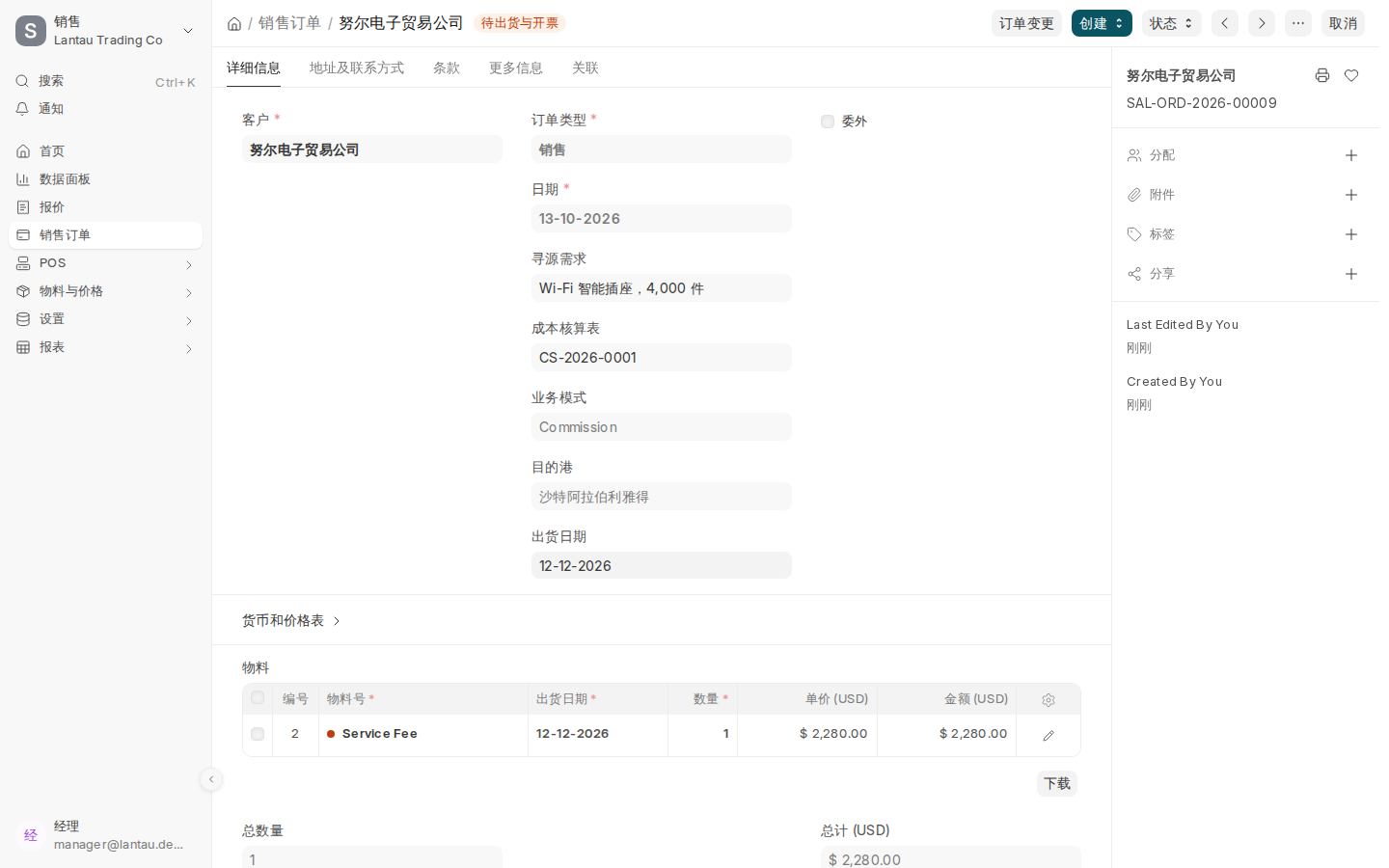The height and width of the screenshot is (868, 1389).
Task: Check the Service Fee row checkbox
Action: coord(258,734)
